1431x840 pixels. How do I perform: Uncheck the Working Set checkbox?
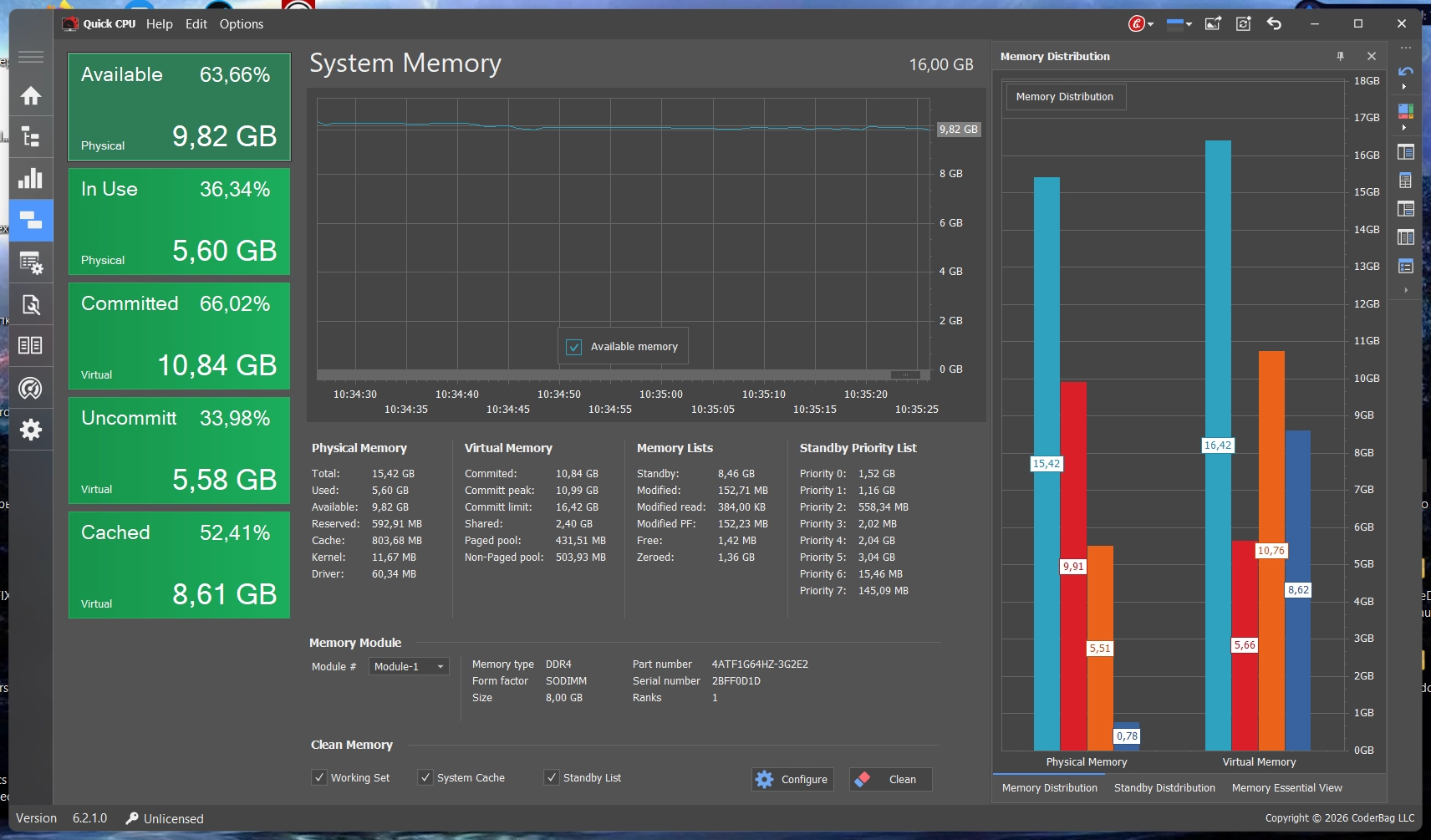pos(319,777)
